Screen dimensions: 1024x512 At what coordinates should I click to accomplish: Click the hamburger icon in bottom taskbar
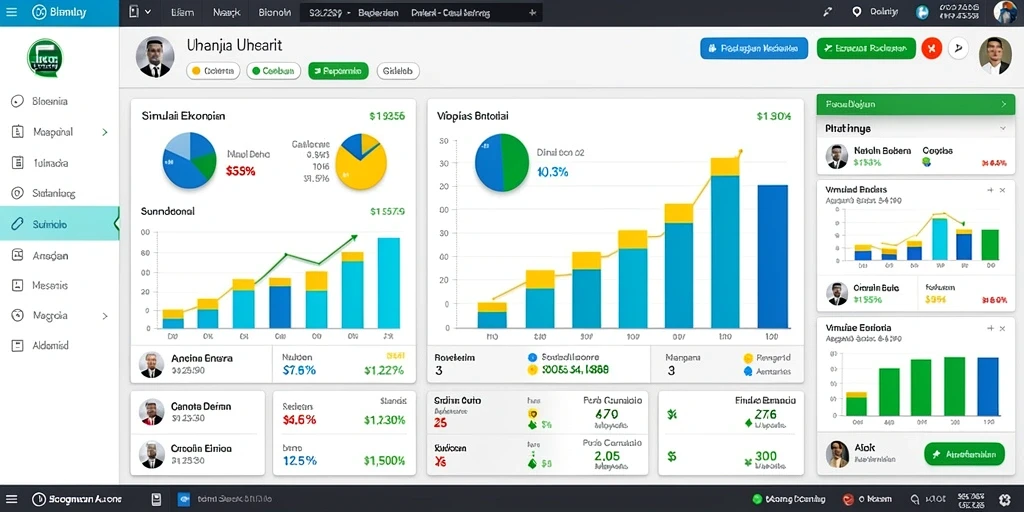click(x=11, y=499)
